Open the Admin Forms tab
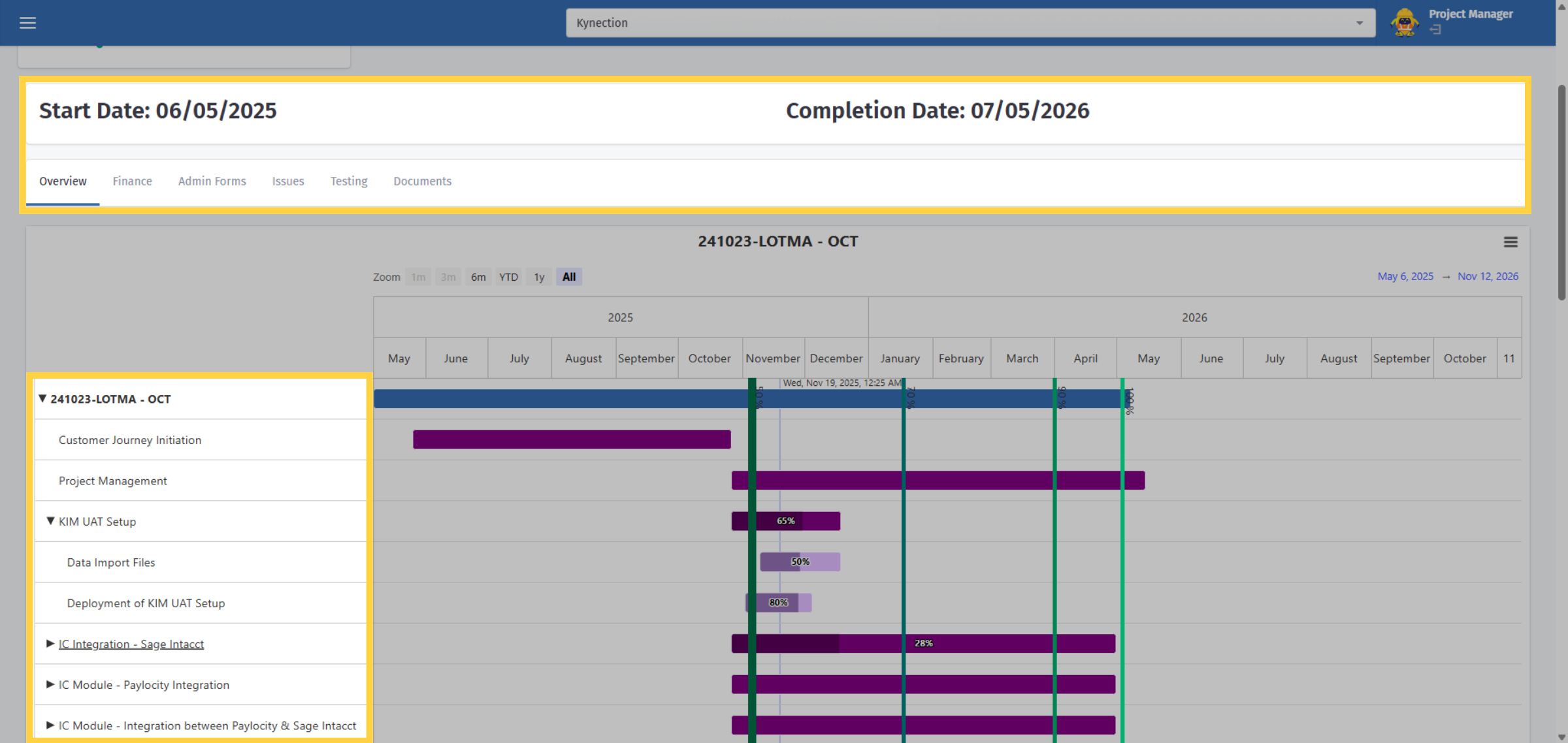This screenshot has height=743, width=1568. [212, 181]
